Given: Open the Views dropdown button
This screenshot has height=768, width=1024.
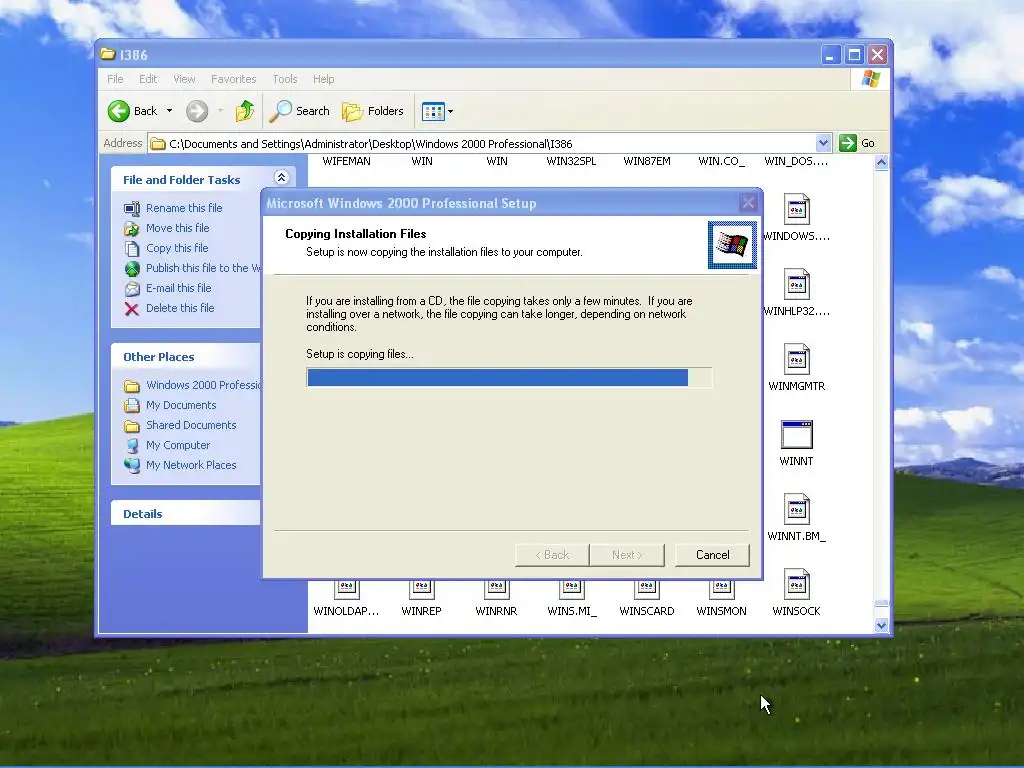Looking at the screenshot, I should (x=437, y=111).
